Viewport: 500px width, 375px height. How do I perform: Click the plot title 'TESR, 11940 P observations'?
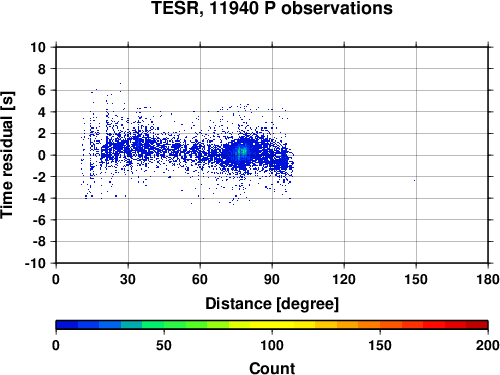click(272, 8)
